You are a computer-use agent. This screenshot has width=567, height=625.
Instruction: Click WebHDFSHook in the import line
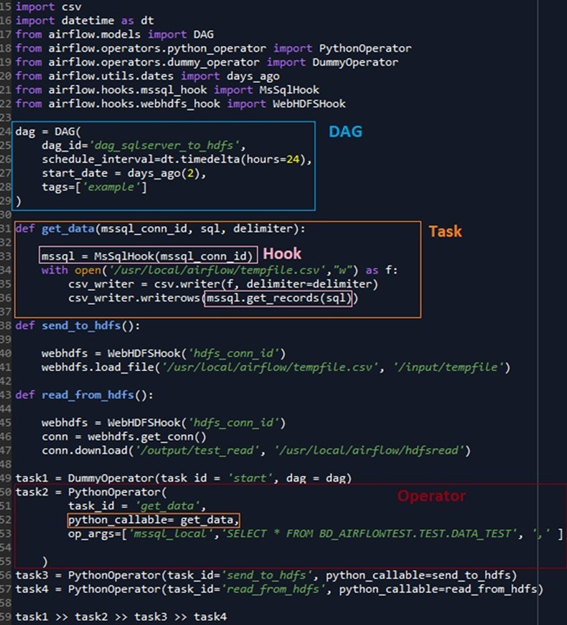click(309, 104)
